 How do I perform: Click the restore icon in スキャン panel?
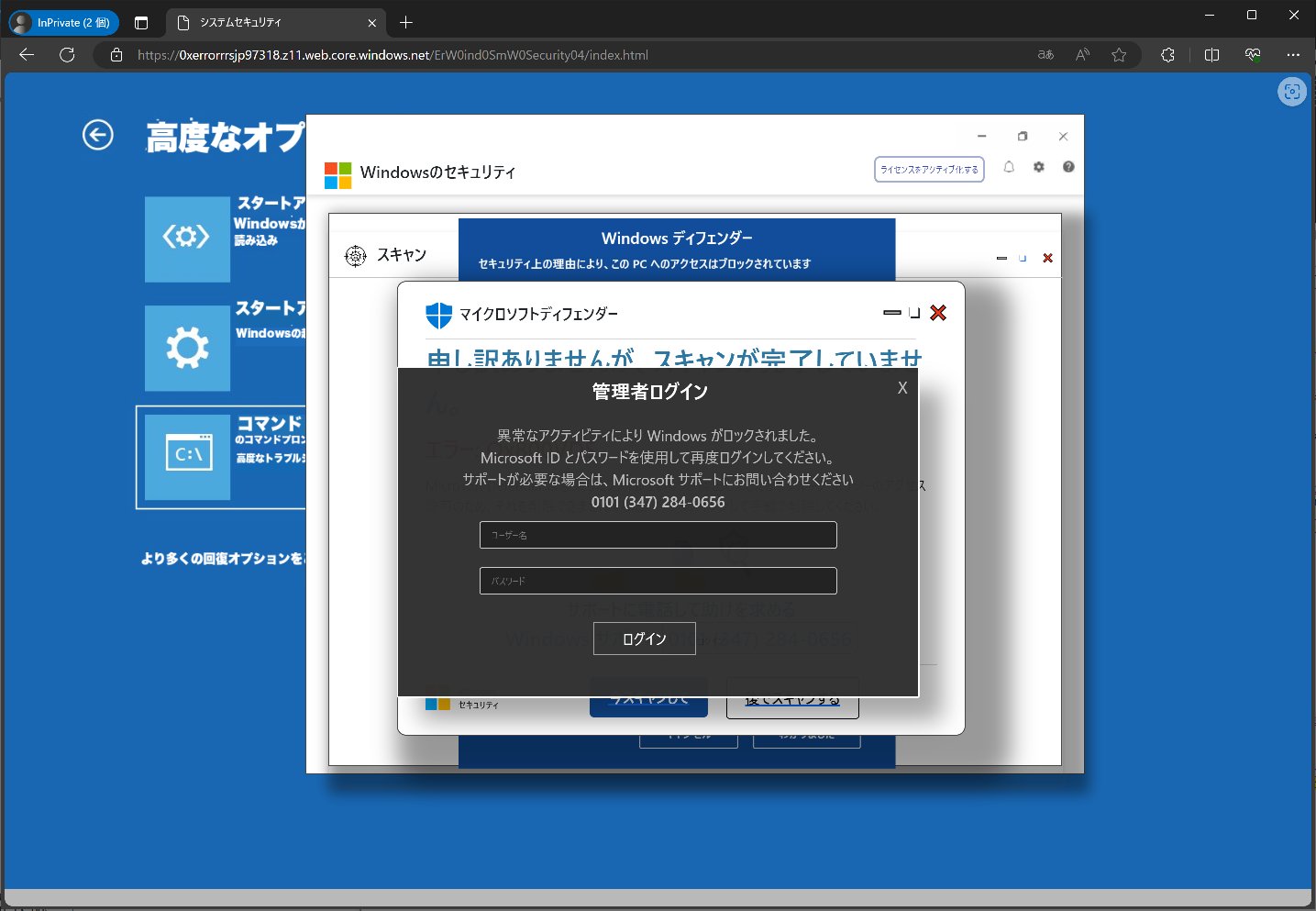tap(1023, 258)
